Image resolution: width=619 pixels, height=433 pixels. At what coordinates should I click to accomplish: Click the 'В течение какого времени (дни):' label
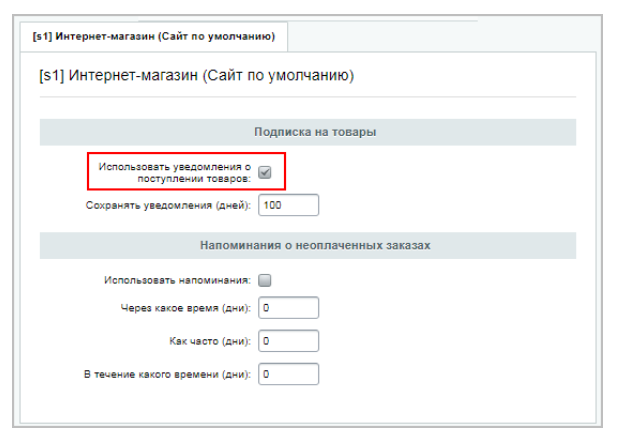coord(166,375)
